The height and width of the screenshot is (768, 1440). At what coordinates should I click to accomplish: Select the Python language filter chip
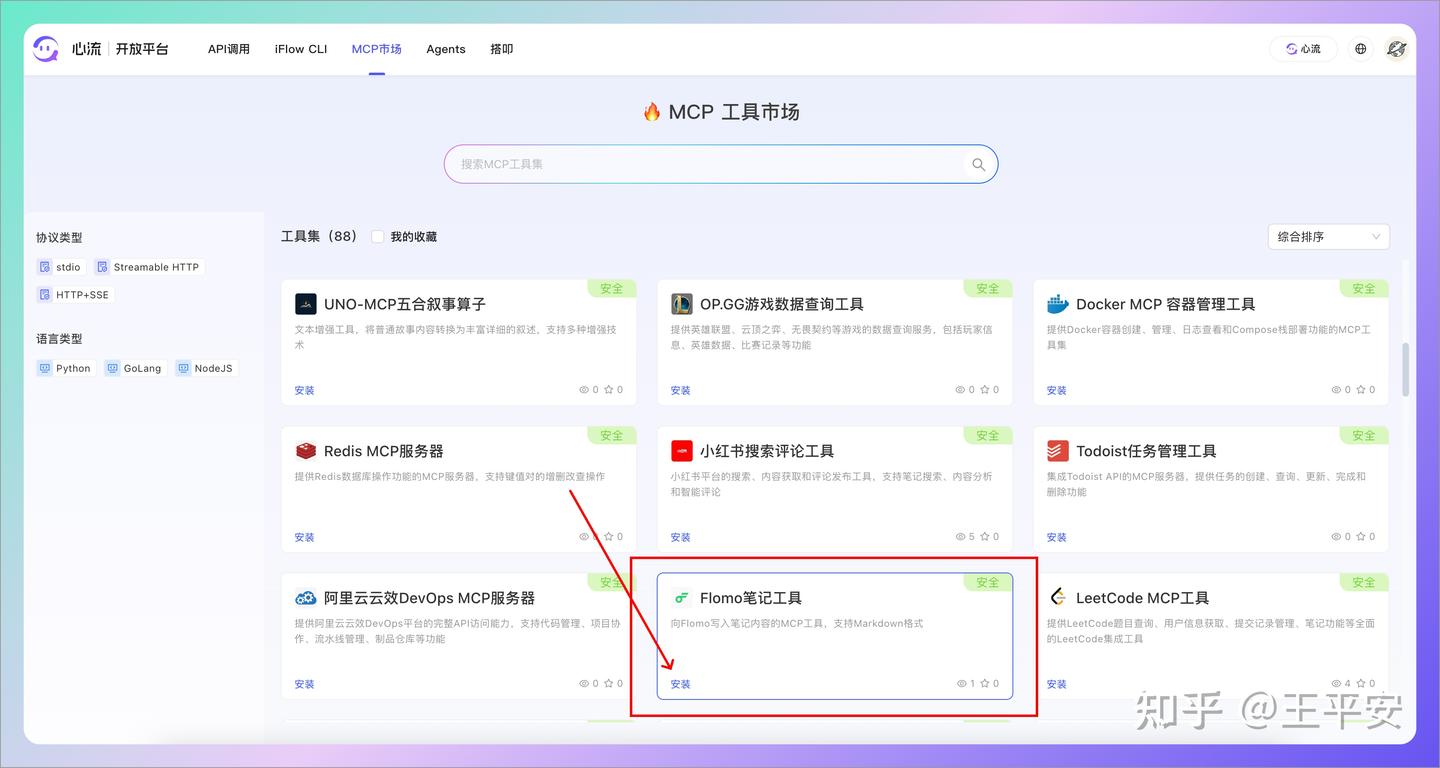64,367
